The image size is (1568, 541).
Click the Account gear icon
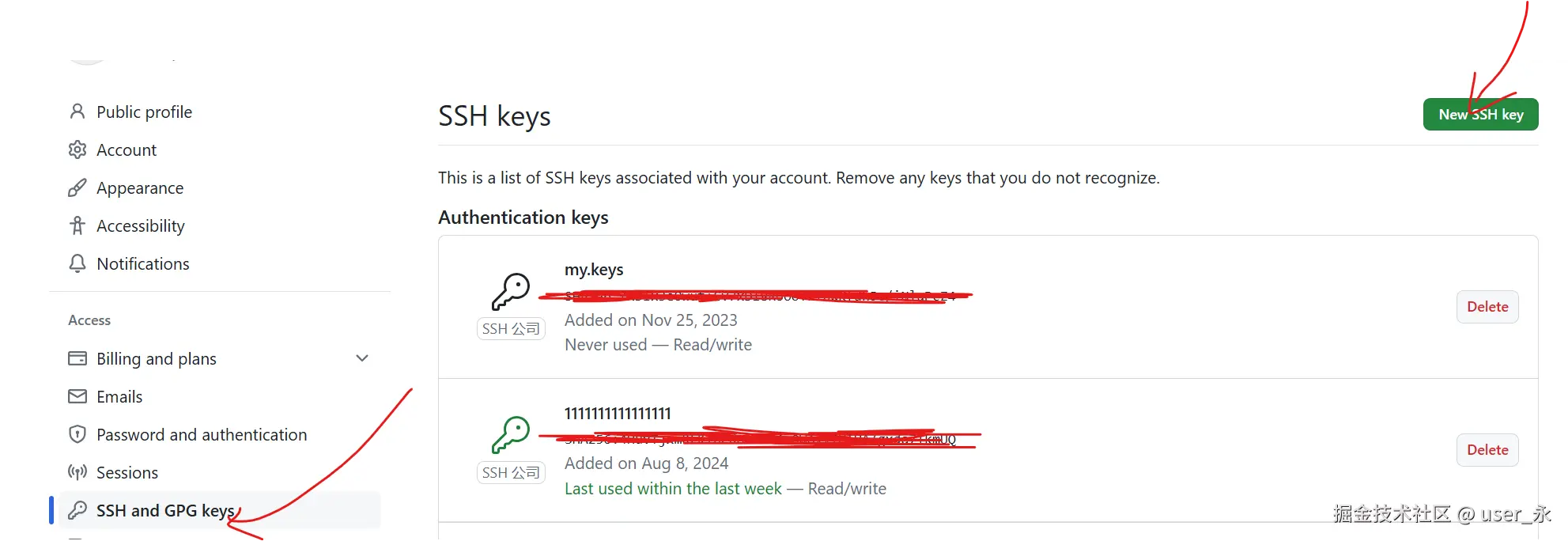77,149
